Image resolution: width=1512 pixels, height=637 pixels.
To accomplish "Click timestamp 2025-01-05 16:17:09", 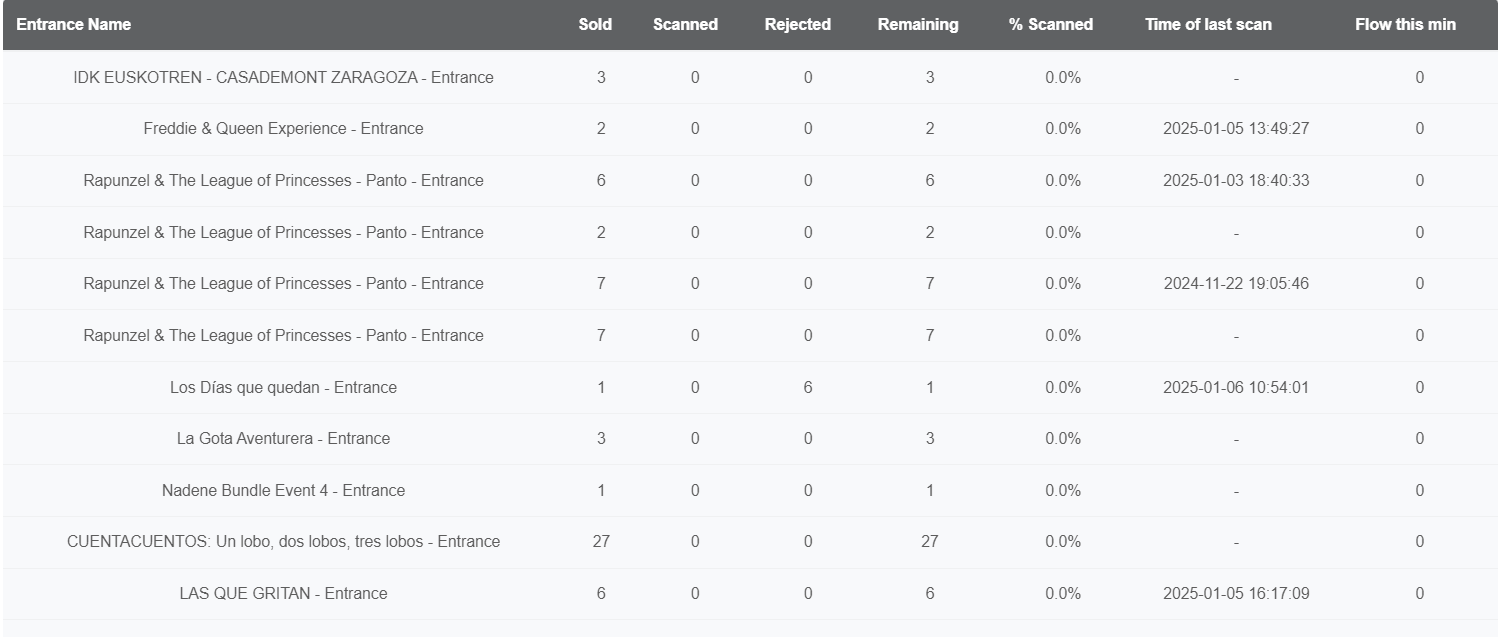I will click(x=1236, y=593).
